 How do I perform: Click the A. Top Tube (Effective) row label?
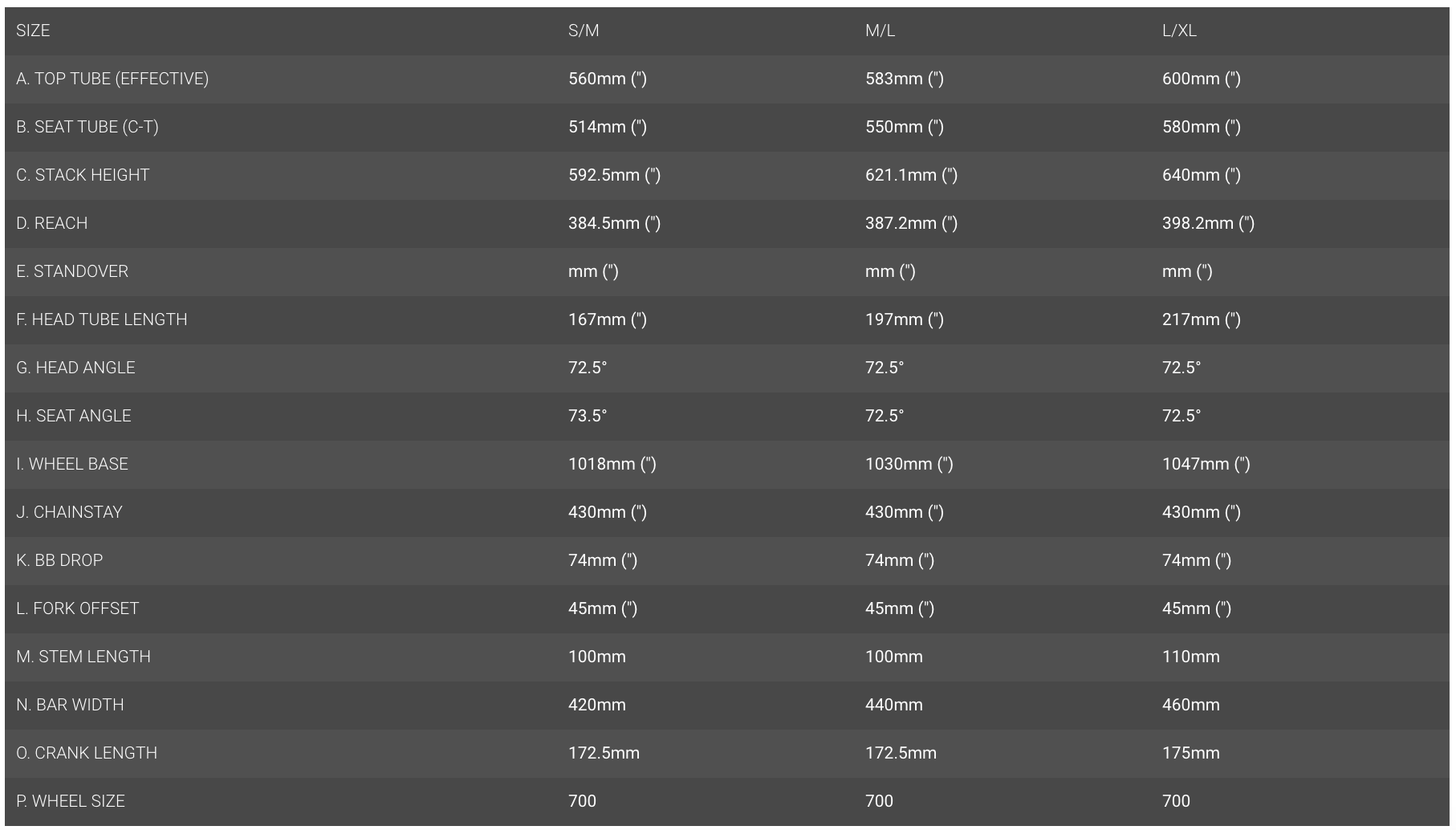coord(112,79)
